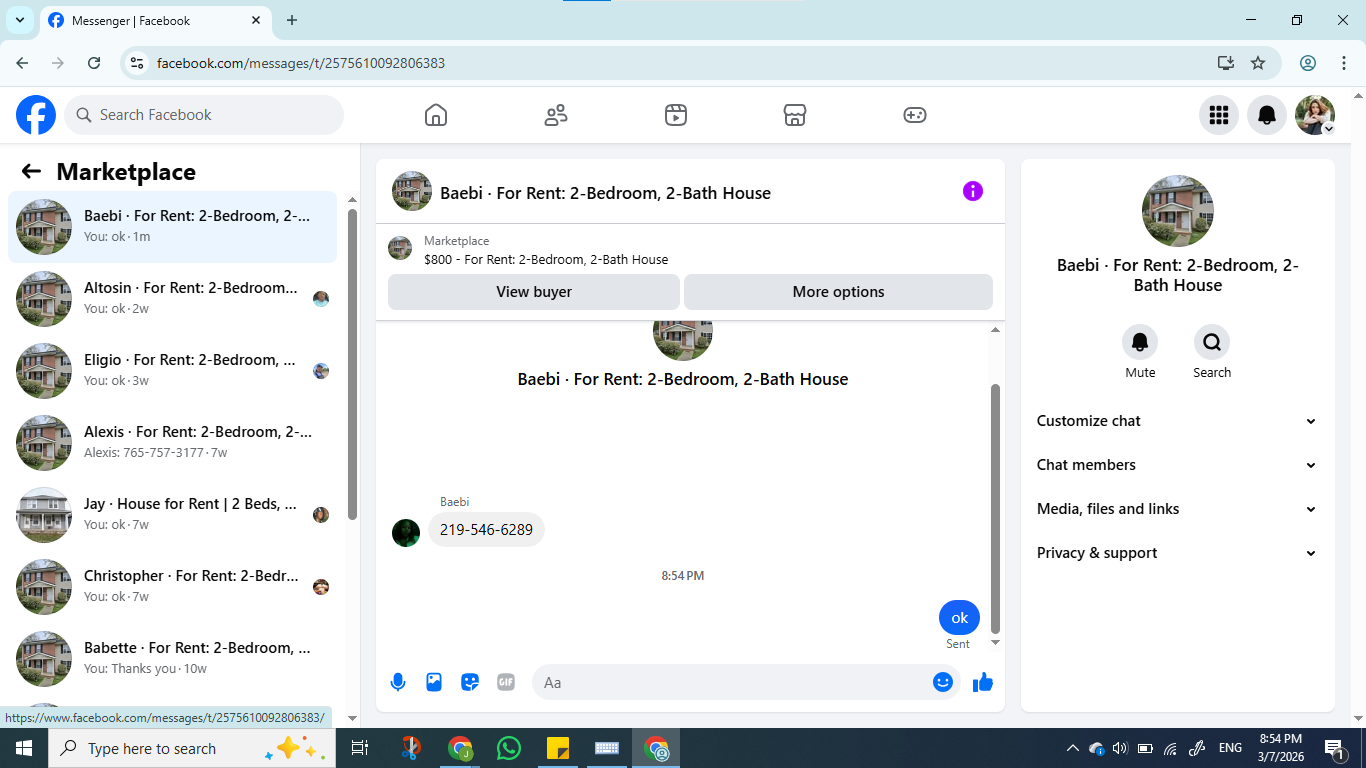The width and height of the screenshot is (1366, 768).
Task: Open the account profile picture menu
Action: [x=1315, y=115]
